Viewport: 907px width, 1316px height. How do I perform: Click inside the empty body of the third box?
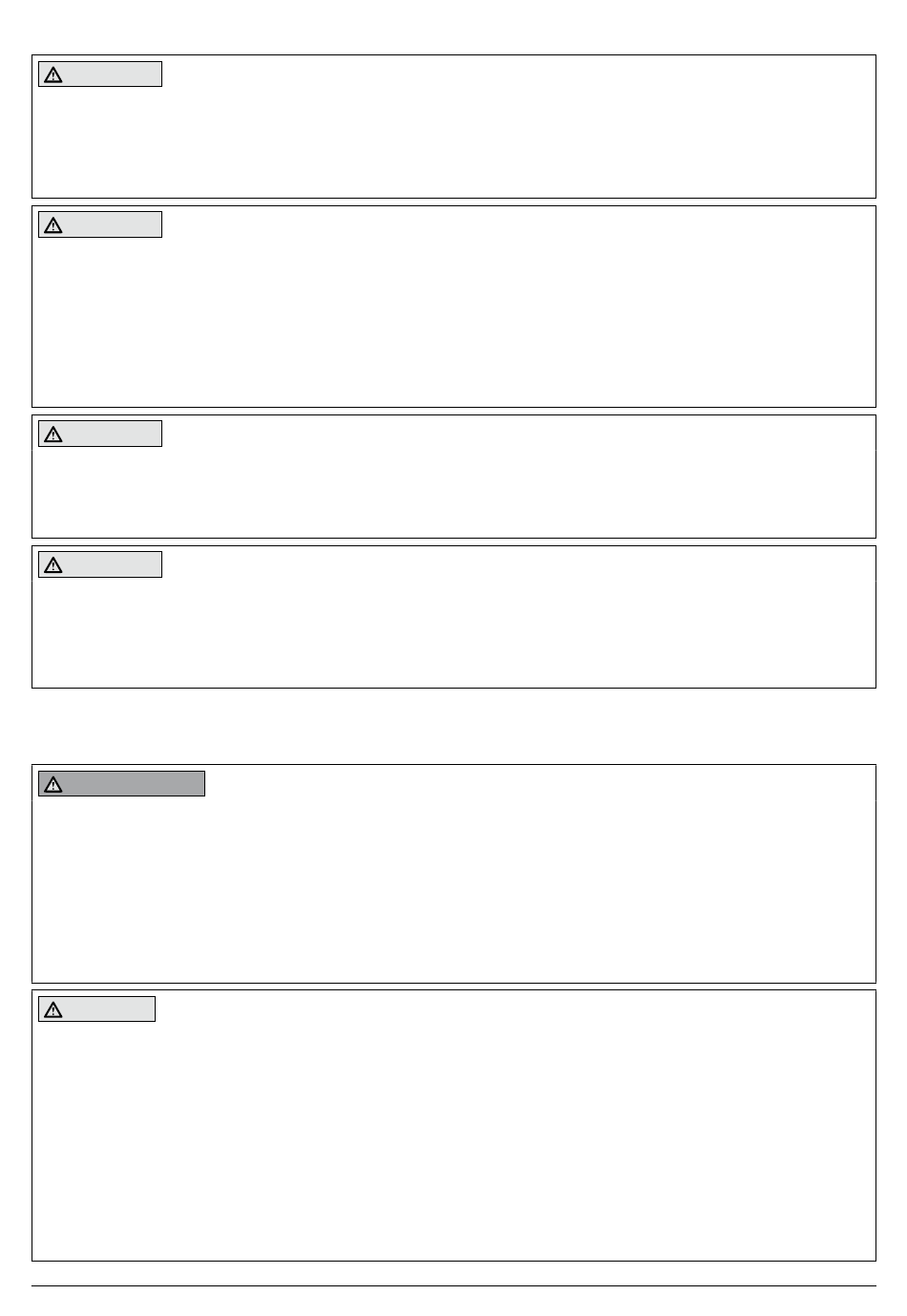click(x=453, y=492)
